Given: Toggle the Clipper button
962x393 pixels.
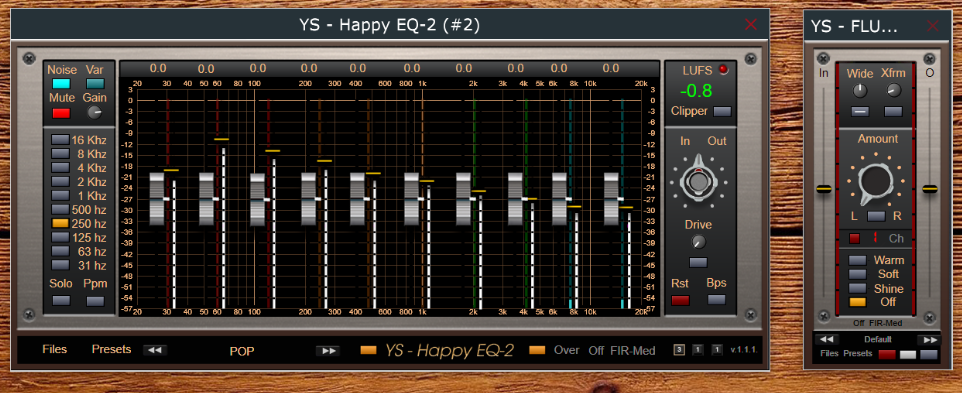Looking at the screenshot, I should tap(722, 112).
